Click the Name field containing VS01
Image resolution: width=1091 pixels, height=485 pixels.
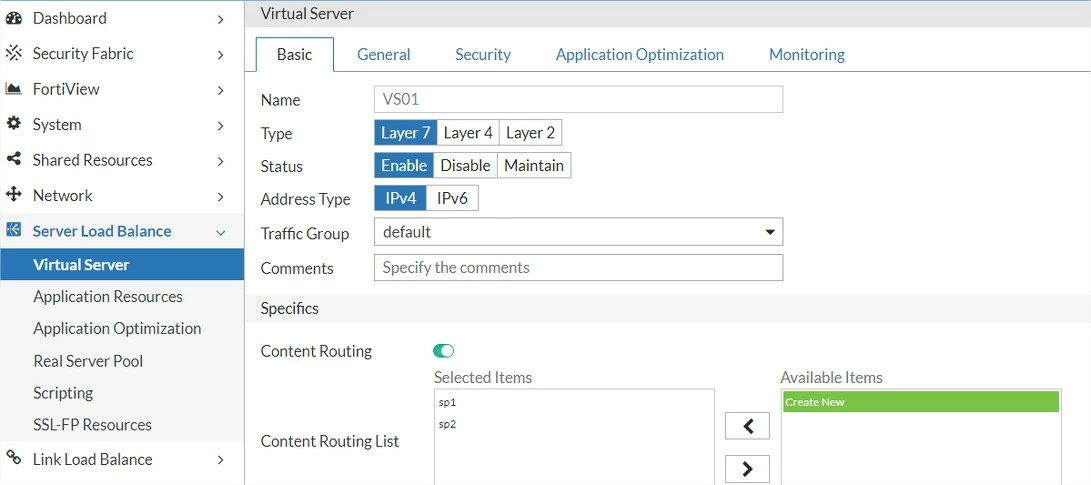click(x=578, y=100)
